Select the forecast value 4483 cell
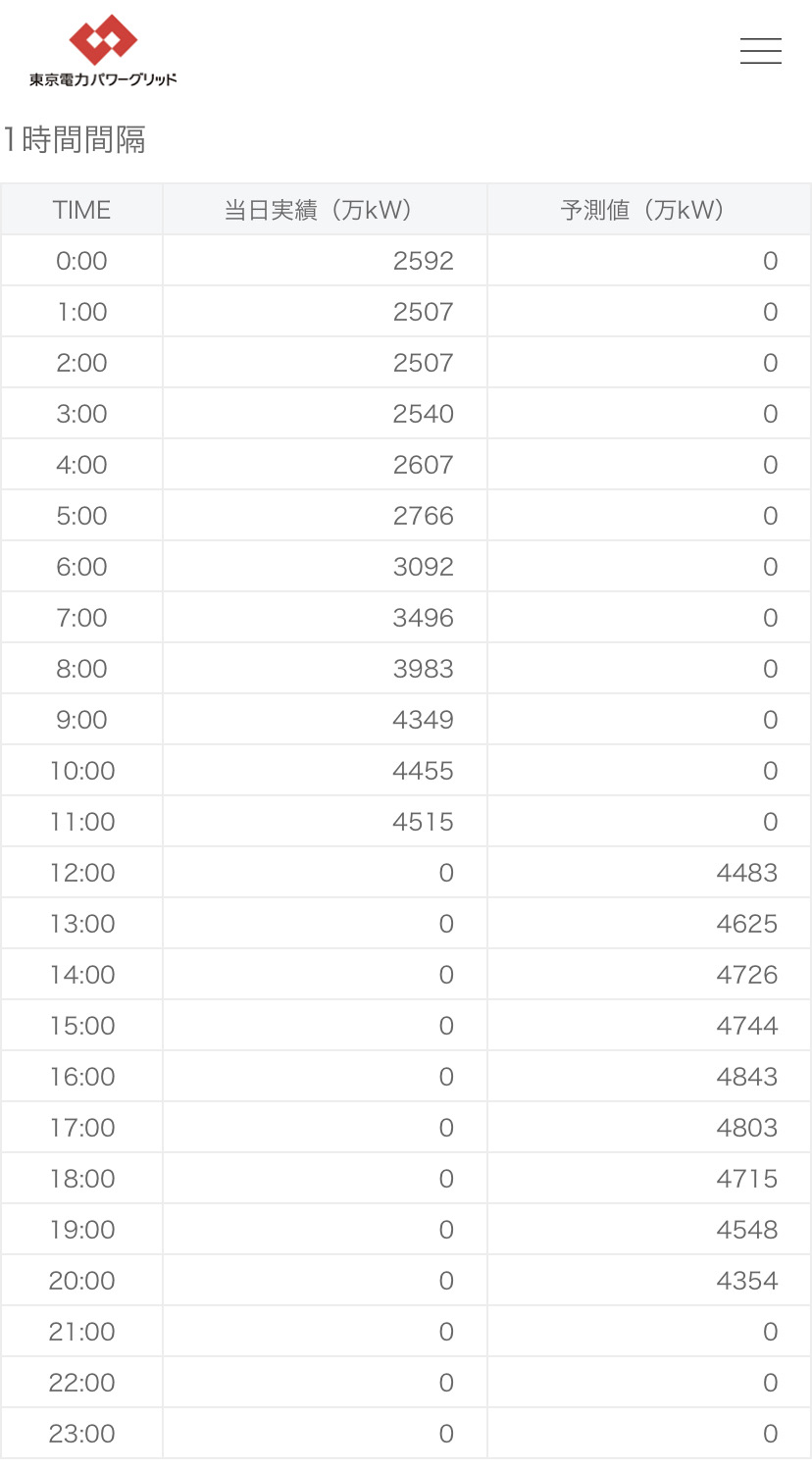The width and height of the screenshot is (812, 1469). [649, 873]
